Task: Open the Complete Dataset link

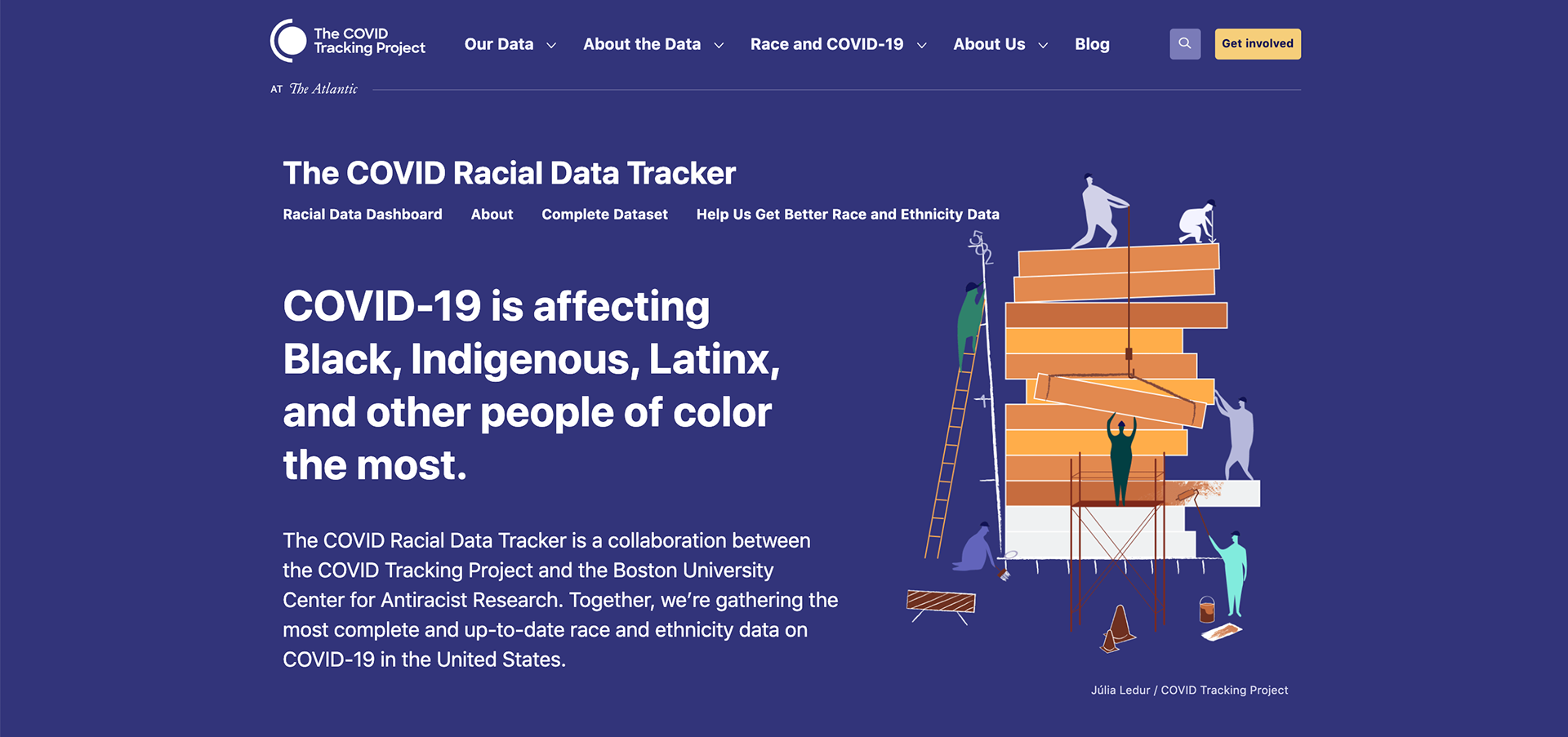Action: click(x=604, y=215)
